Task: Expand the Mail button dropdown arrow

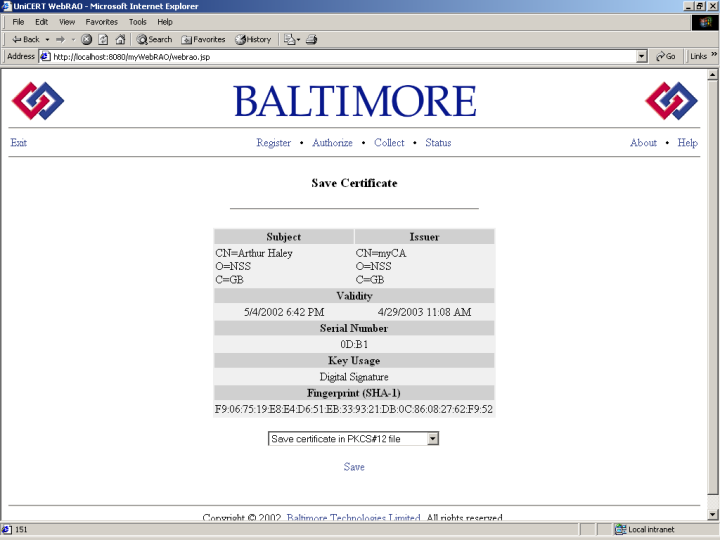Action: click(298, 39)
